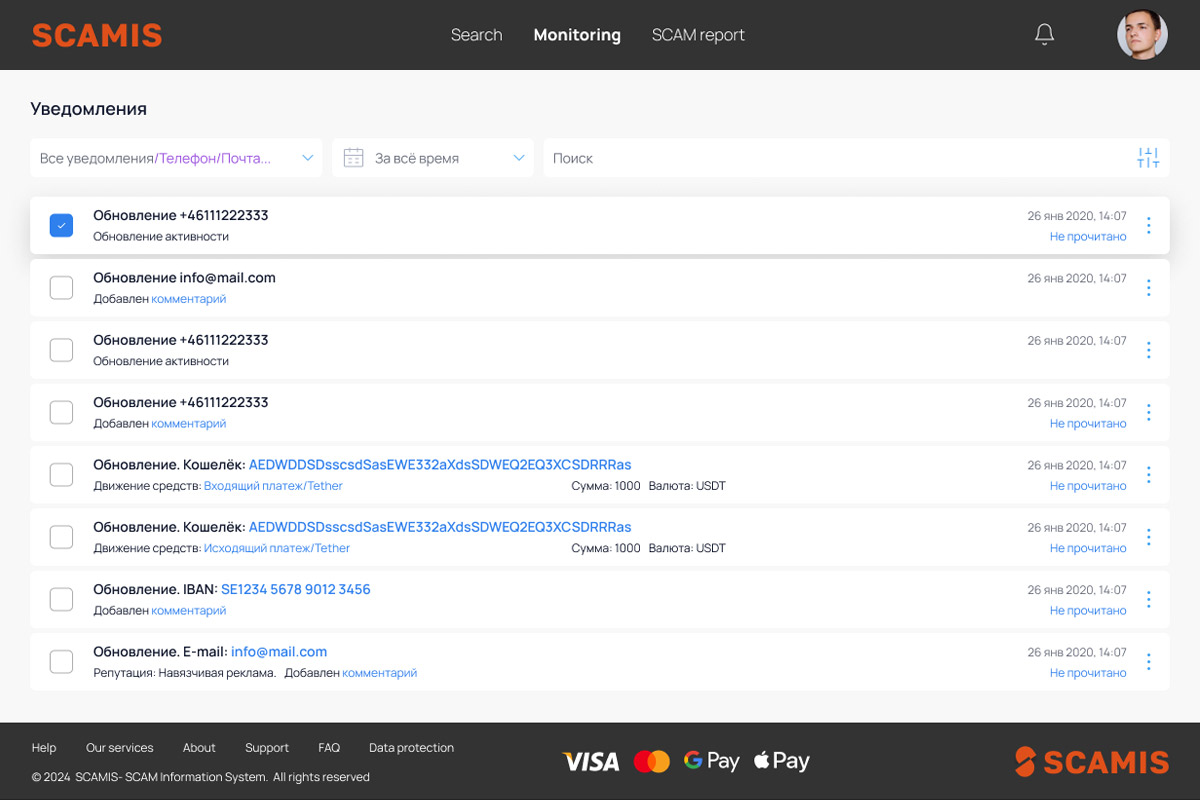The height and width of the screenshot is (800, 1200).
Task: Uncheck the first +46111222333 notification checkbox
Action: (x=61, y=226)
